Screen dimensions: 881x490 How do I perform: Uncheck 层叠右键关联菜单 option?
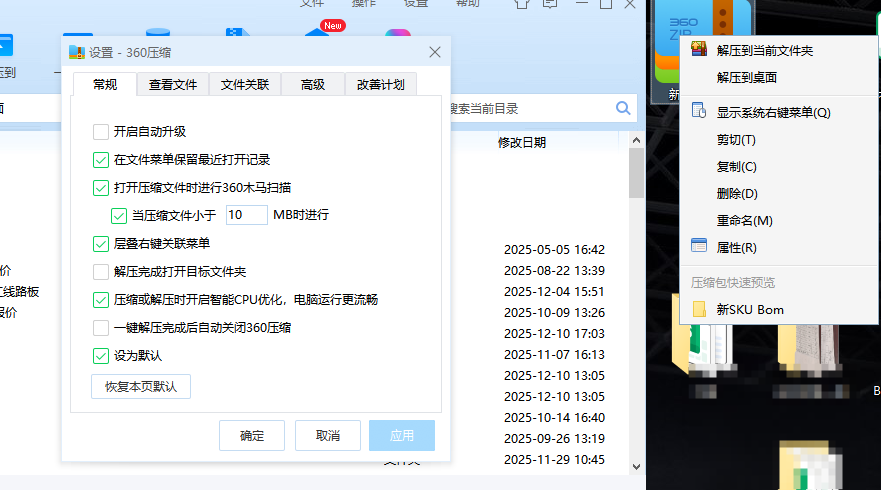[101, 243]
